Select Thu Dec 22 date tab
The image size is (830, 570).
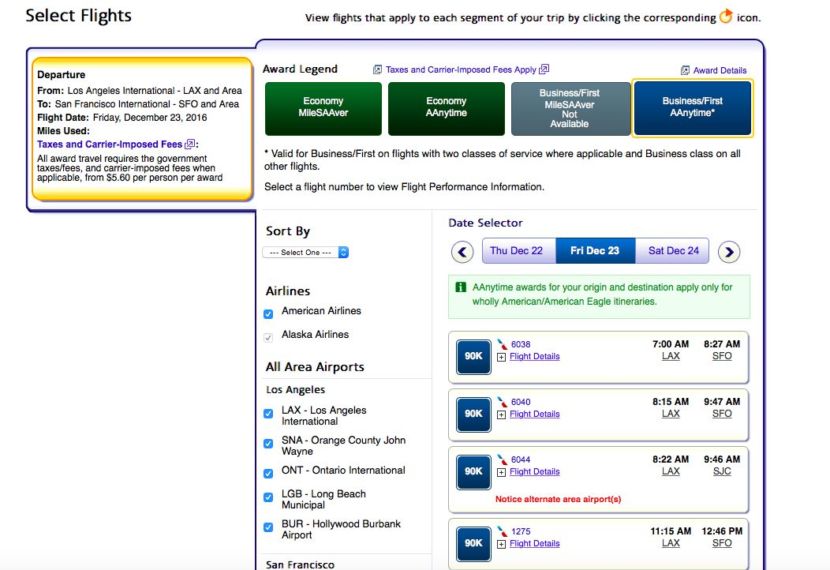point(519,251)
